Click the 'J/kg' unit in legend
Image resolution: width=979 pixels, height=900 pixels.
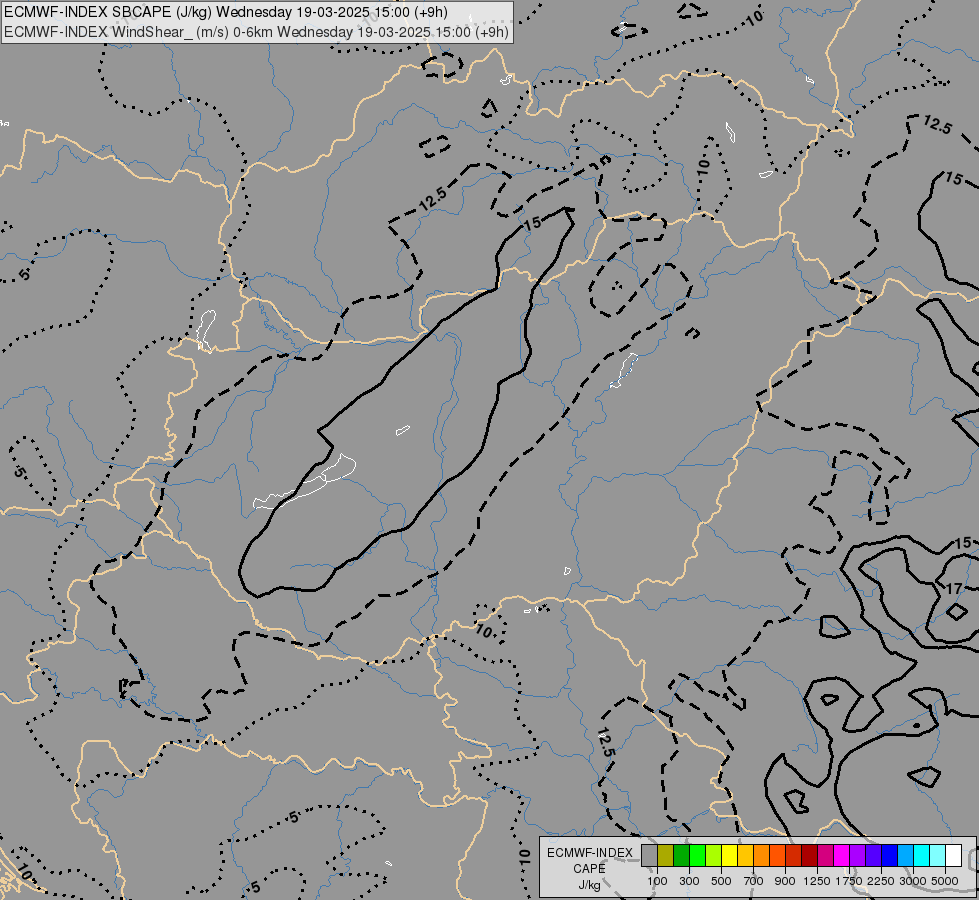[589, 885]
